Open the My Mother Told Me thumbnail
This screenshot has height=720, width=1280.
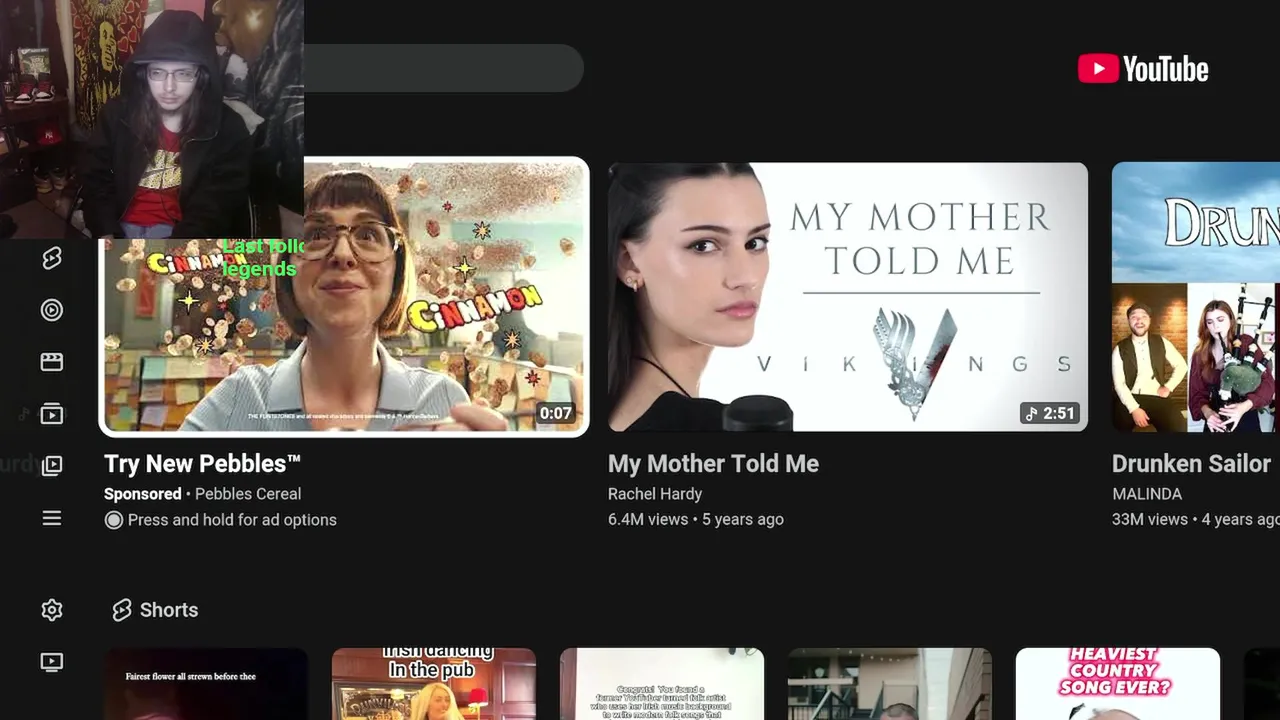point(848,297)
